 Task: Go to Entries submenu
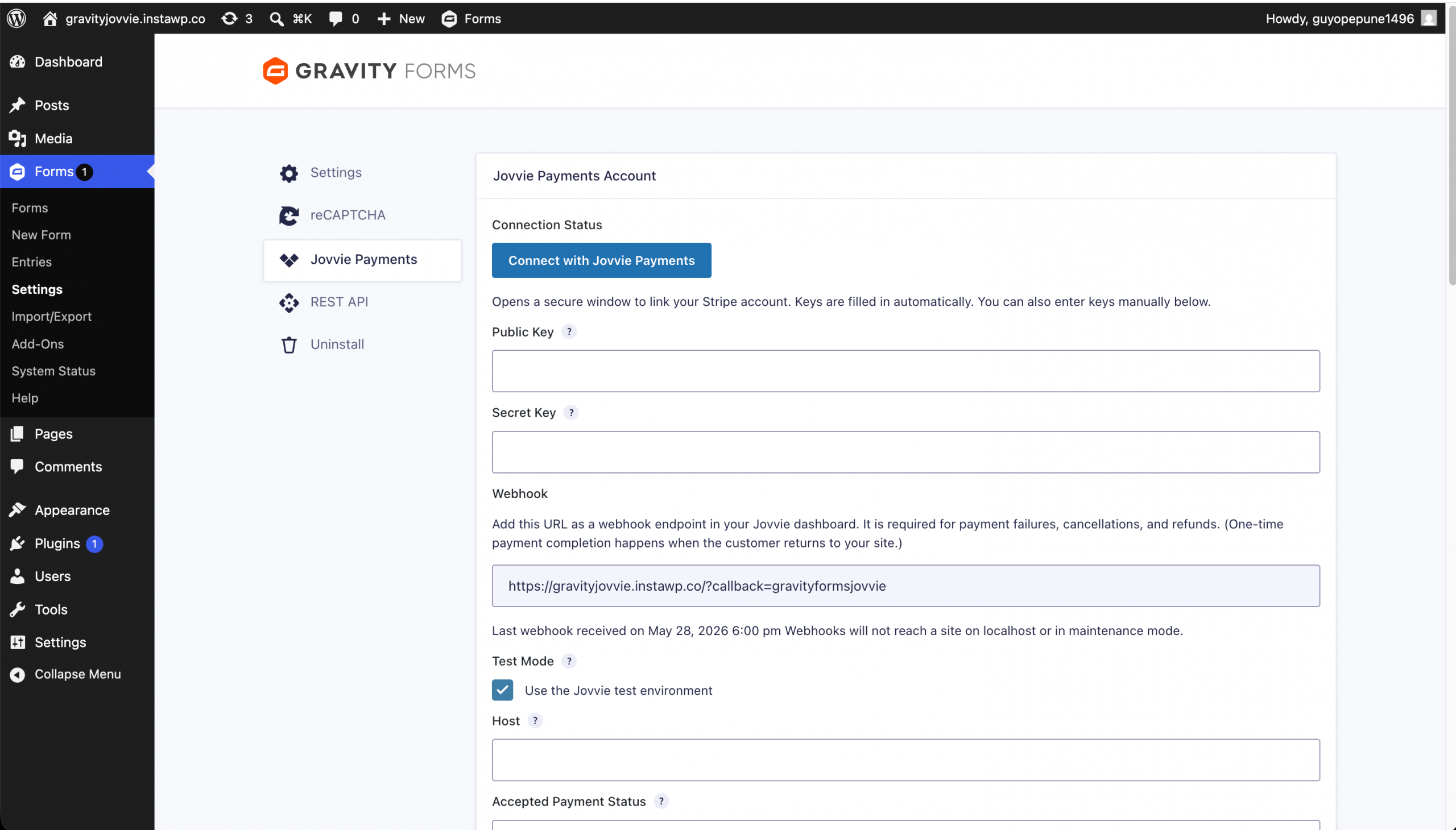click(31, 262)
